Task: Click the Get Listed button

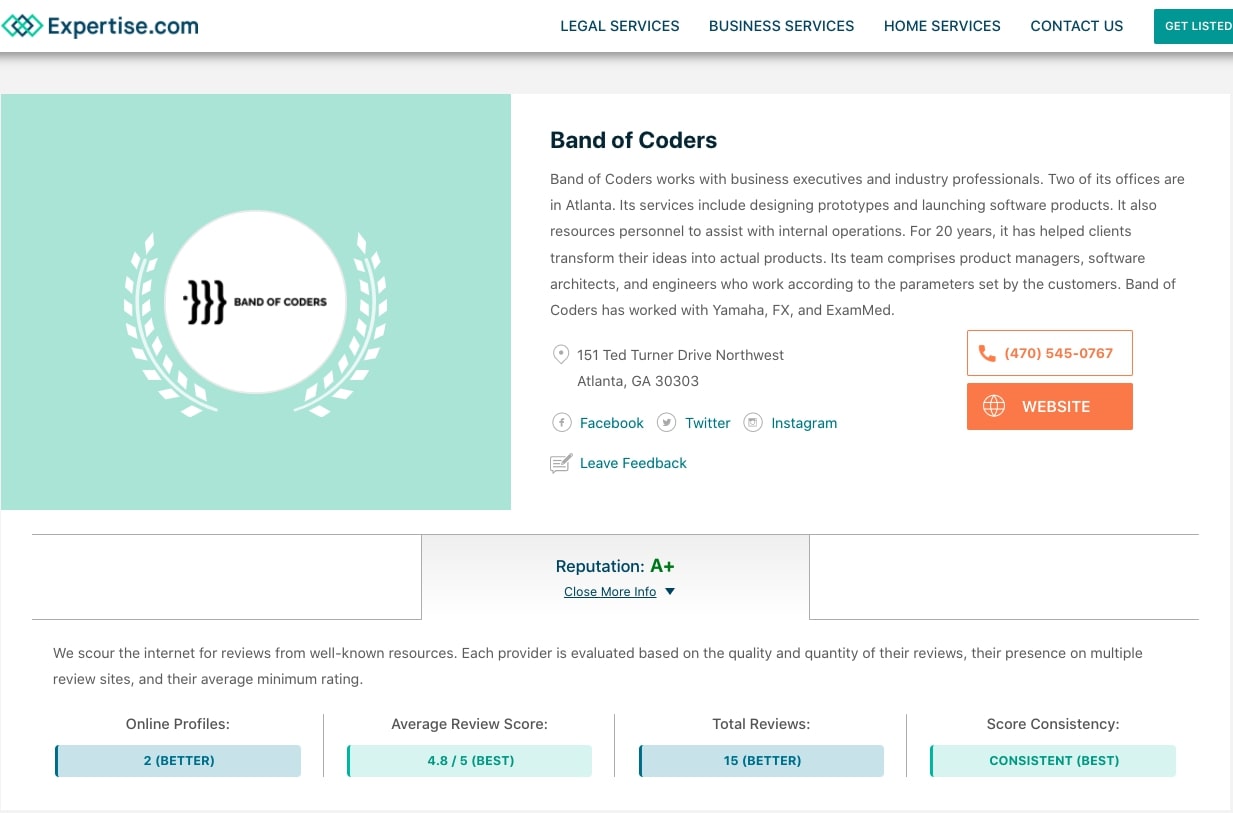Action: click(1194, 26)
